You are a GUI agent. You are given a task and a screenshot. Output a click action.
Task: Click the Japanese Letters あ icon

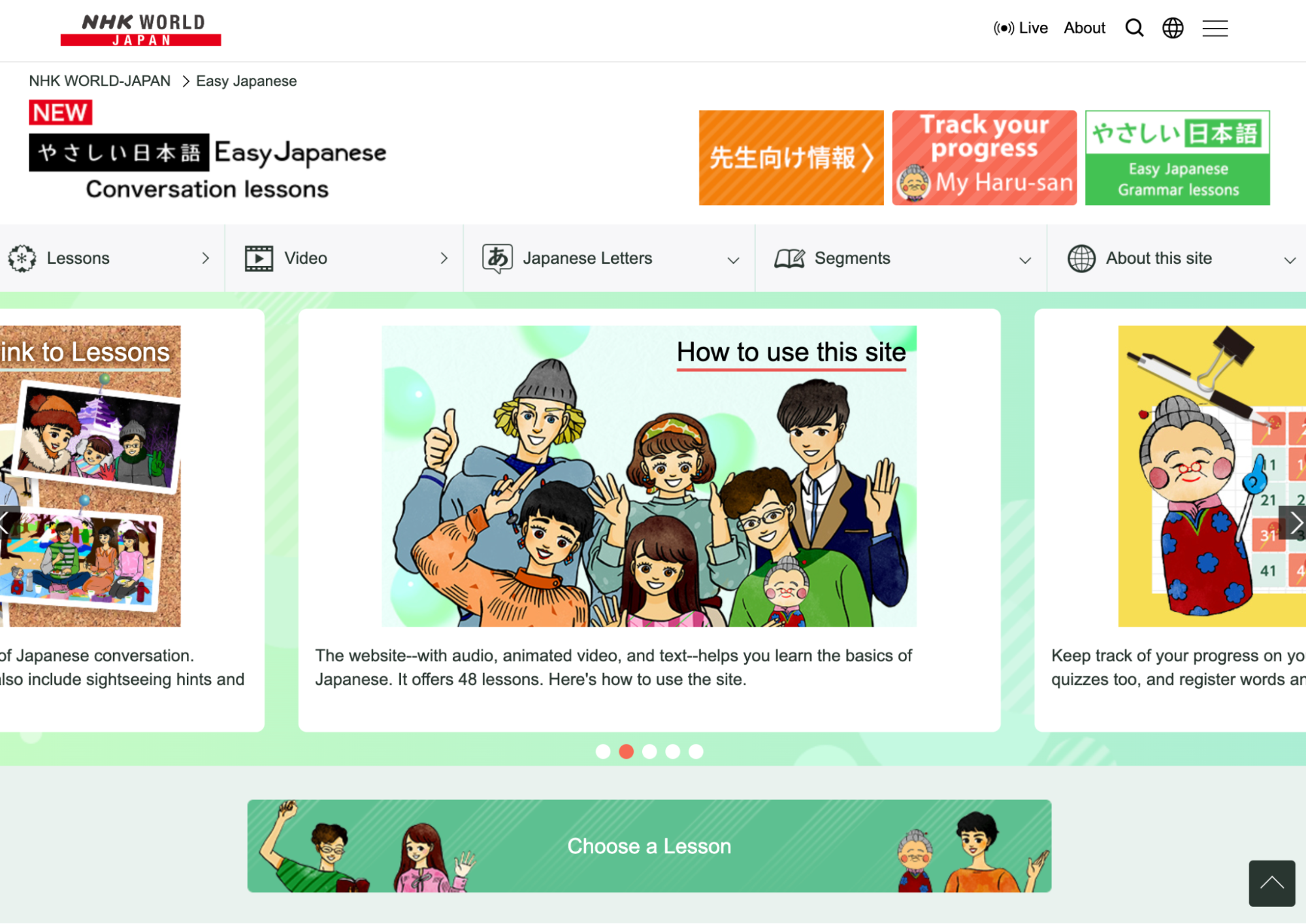pyautogui.click(x=497, y=258)
